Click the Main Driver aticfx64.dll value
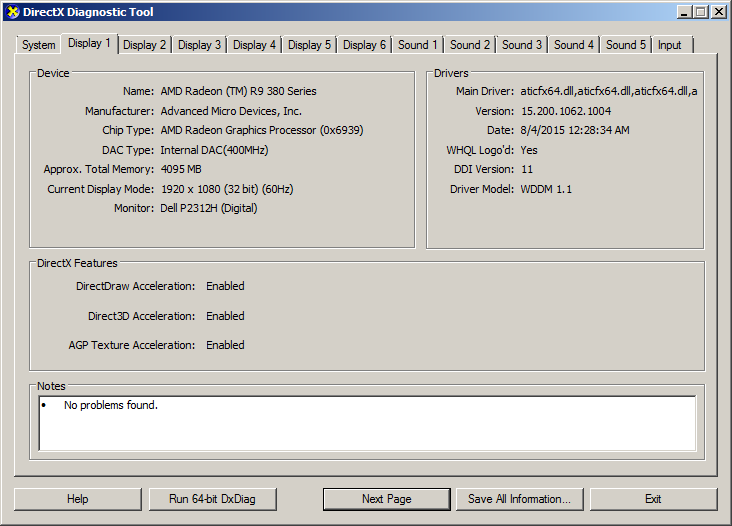 tap(609, 91)
